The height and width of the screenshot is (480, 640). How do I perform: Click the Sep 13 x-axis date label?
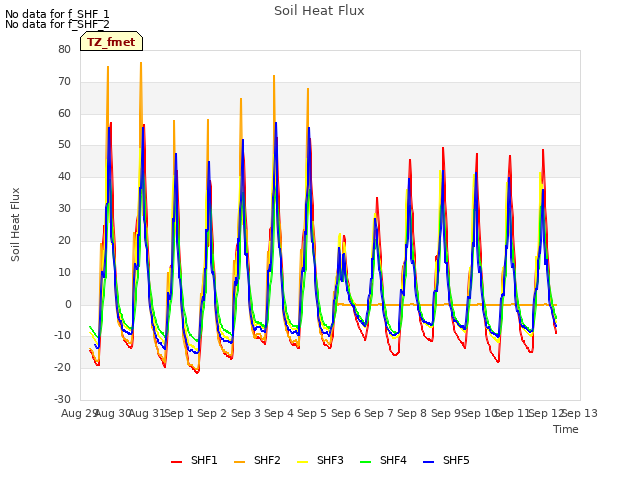[x=580, y=413]
